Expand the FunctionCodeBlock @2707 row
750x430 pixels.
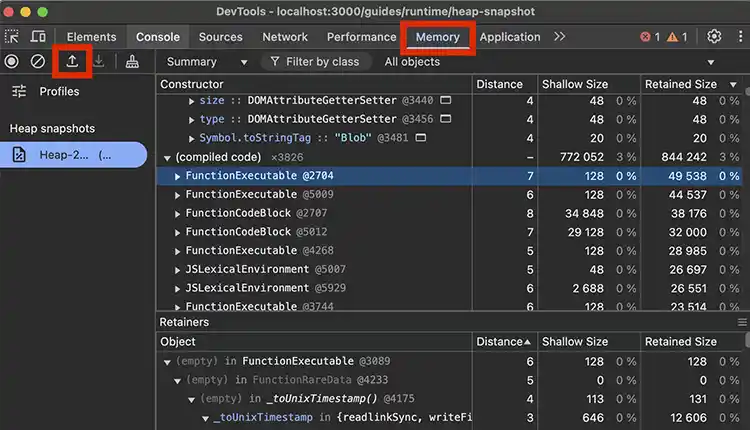point(178,213)
